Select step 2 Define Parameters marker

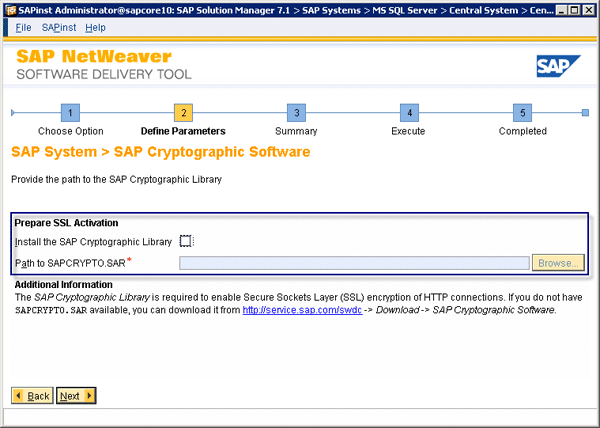(x=183, y=113)
